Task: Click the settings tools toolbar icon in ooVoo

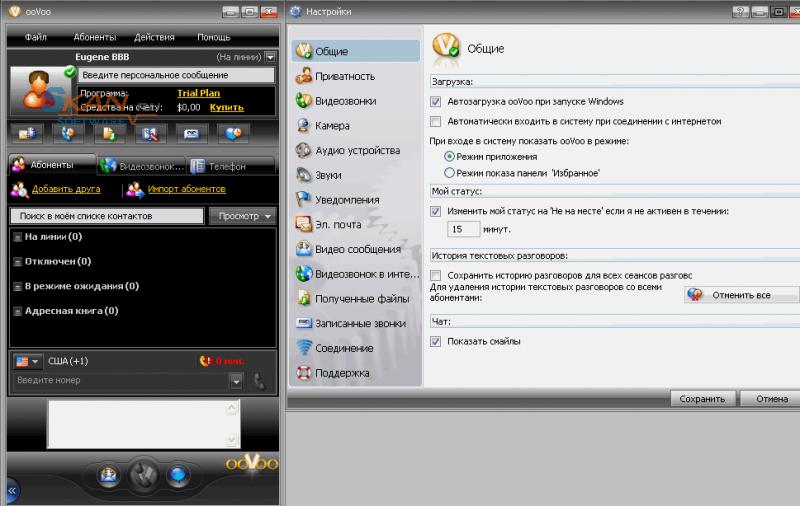Action: [151, 134]
